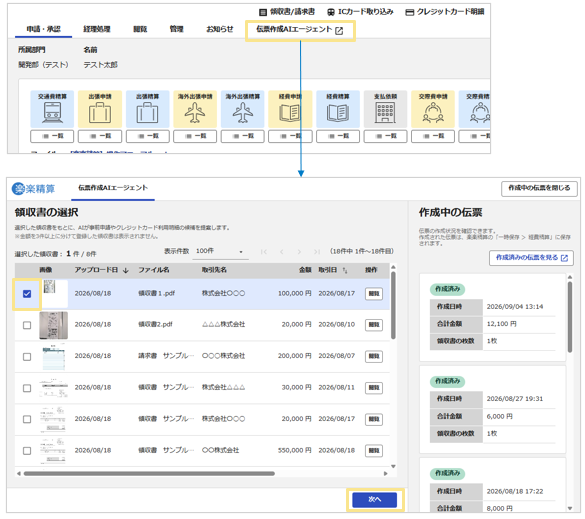
Task: Open the 経費精算 book icon
Action: point(338,109)
